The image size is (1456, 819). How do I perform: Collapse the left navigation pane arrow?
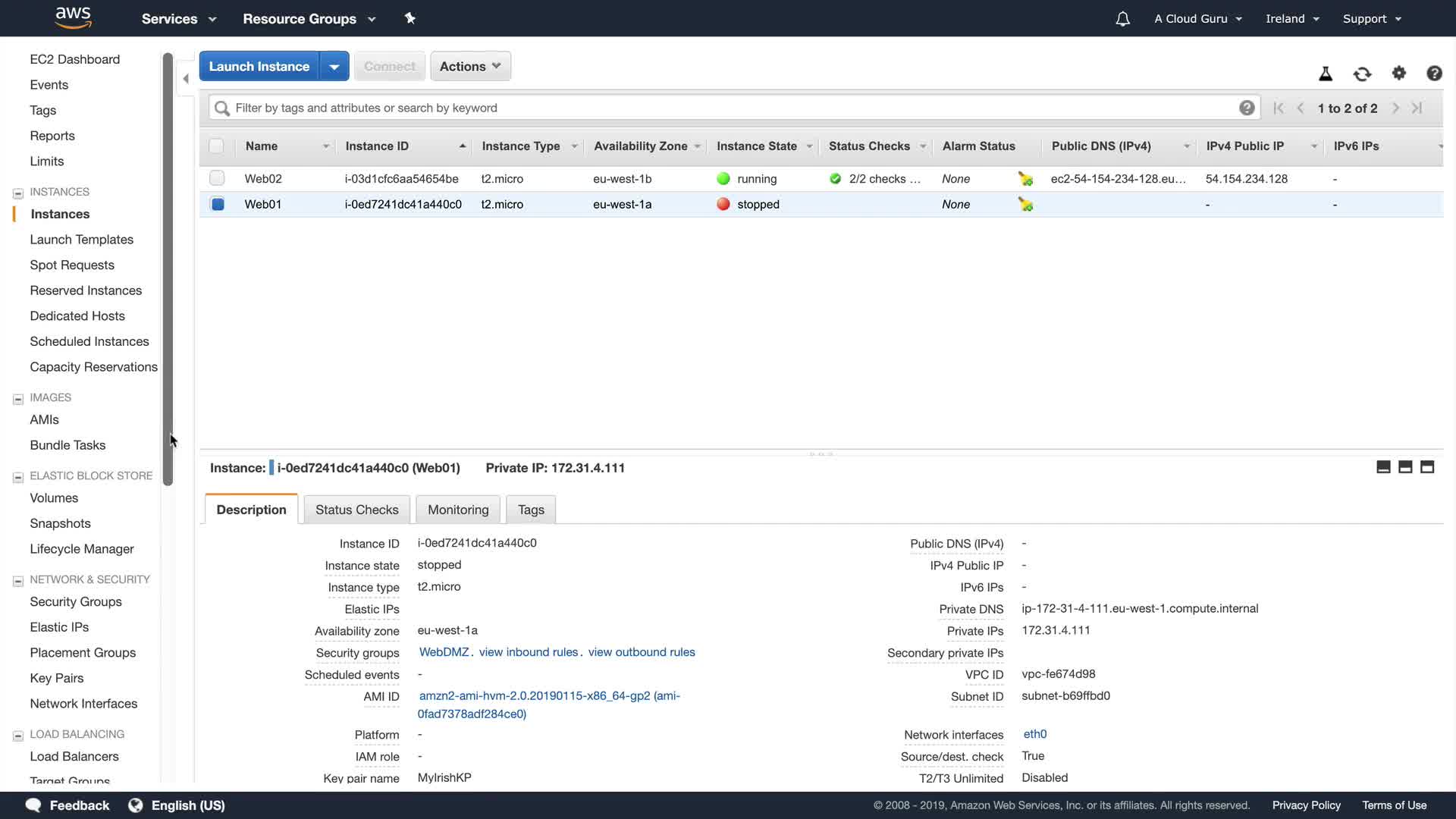point(186,78)
